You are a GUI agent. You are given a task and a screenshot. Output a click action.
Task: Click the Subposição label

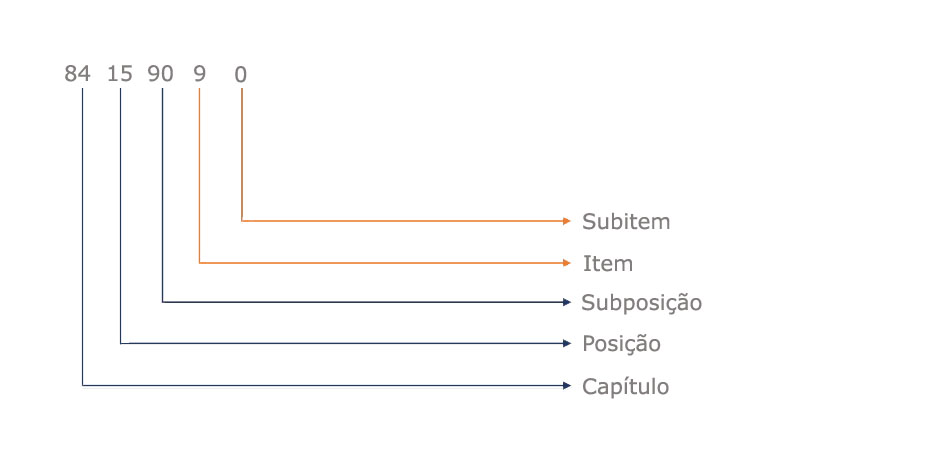click(642, 302)
